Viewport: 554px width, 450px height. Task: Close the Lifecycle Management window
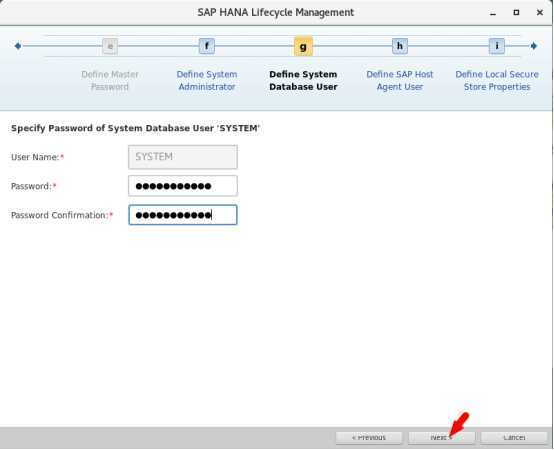pyautogui.click(x=540, y=13)
